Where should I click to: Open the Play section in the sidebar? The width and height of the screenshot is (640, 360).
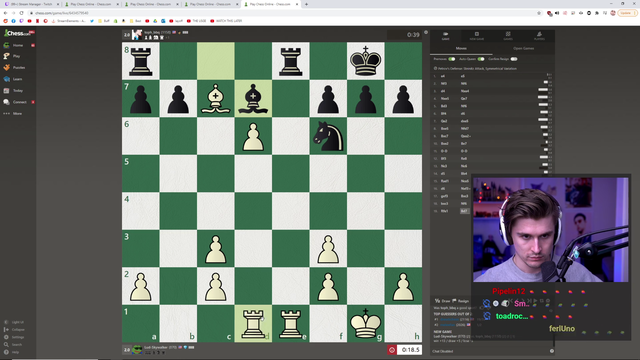[16, 56]
